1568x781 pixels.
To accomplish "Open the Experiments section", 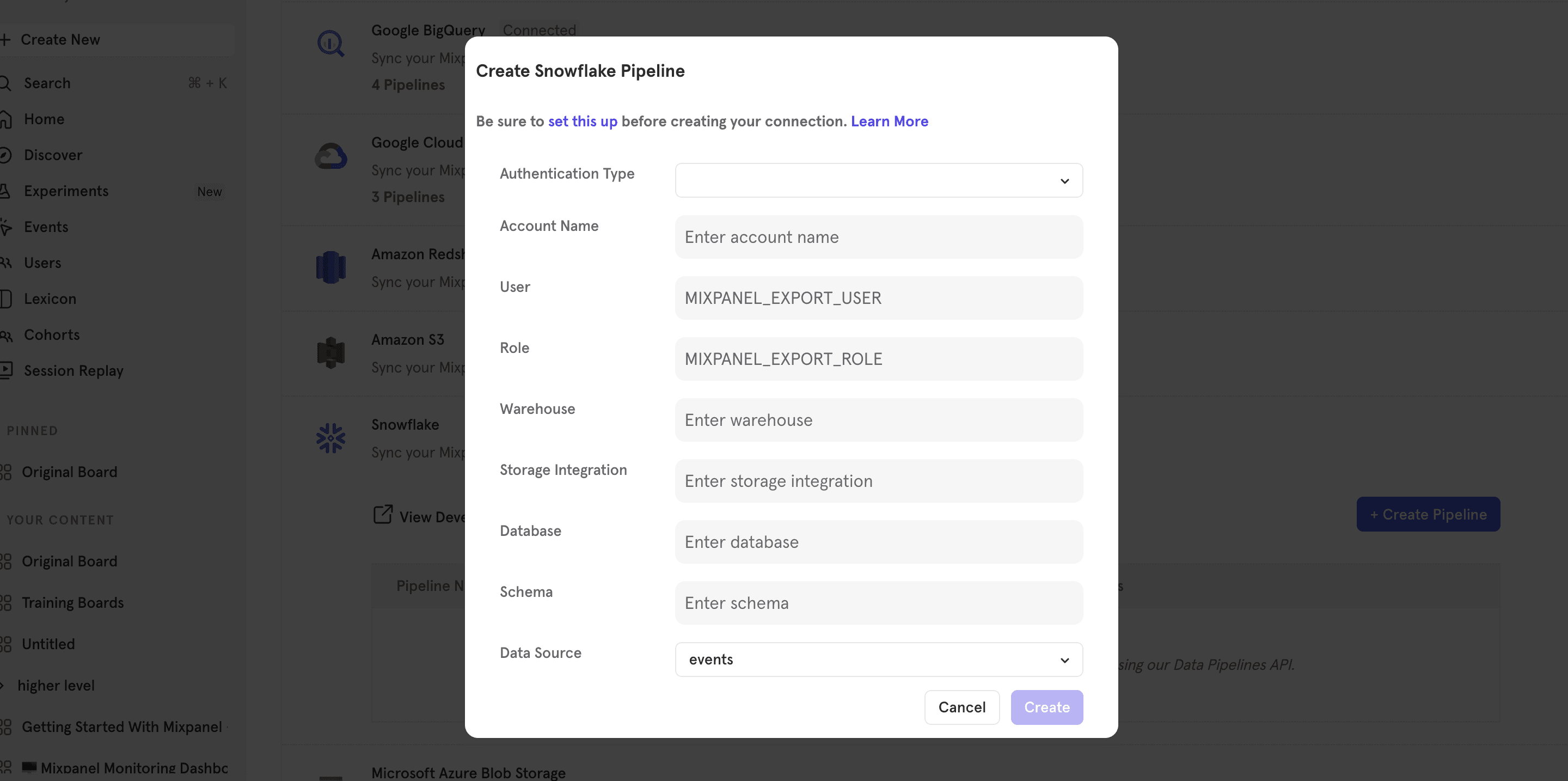I will (66, 191).
